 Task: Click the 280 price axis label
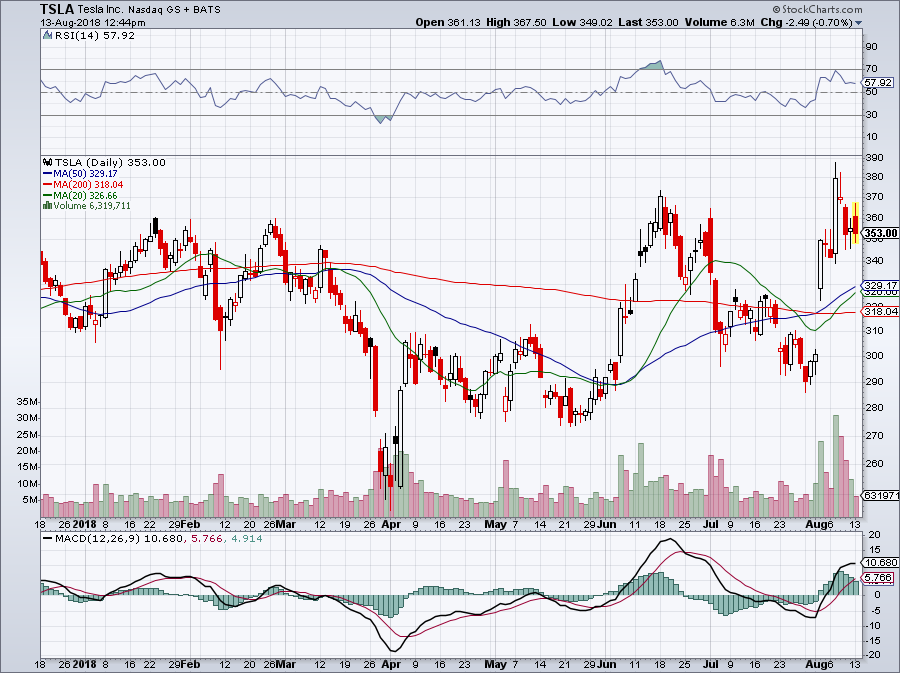pos(874,408)
